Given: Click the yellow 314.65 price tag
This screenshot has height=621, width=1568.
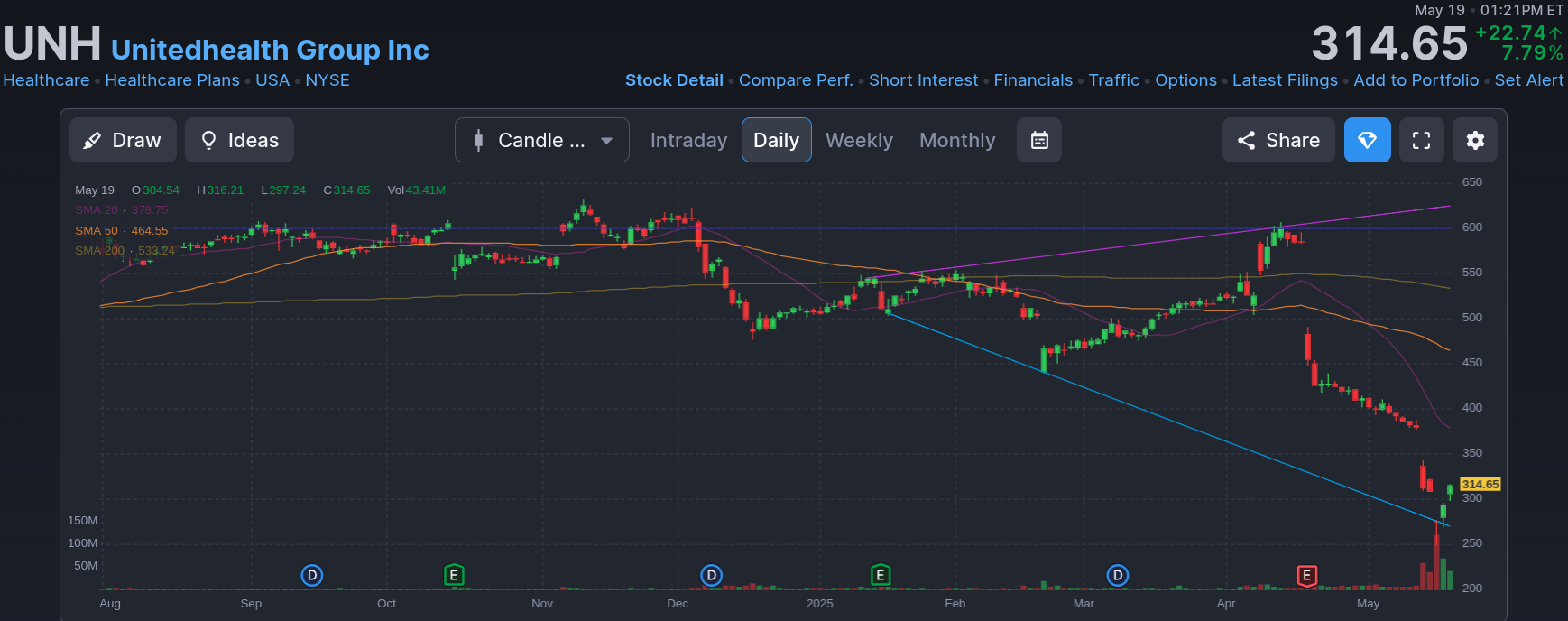Looking at the screenshot, I should (1480, 485).
